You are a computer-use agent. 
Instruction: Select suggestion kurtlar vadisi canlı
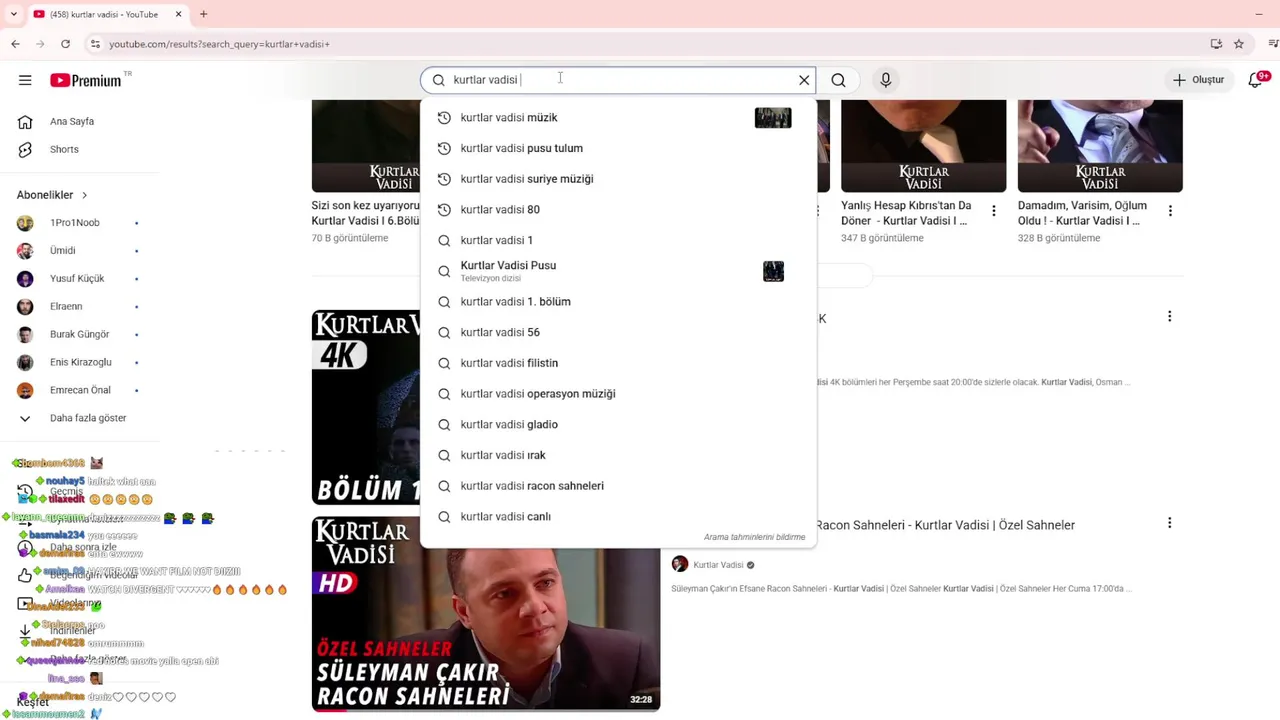pos(618,517)
